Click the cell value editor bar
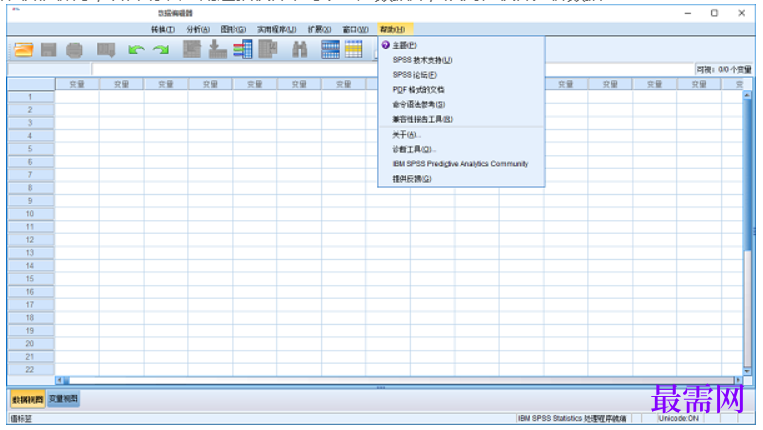 pos(392,70)
